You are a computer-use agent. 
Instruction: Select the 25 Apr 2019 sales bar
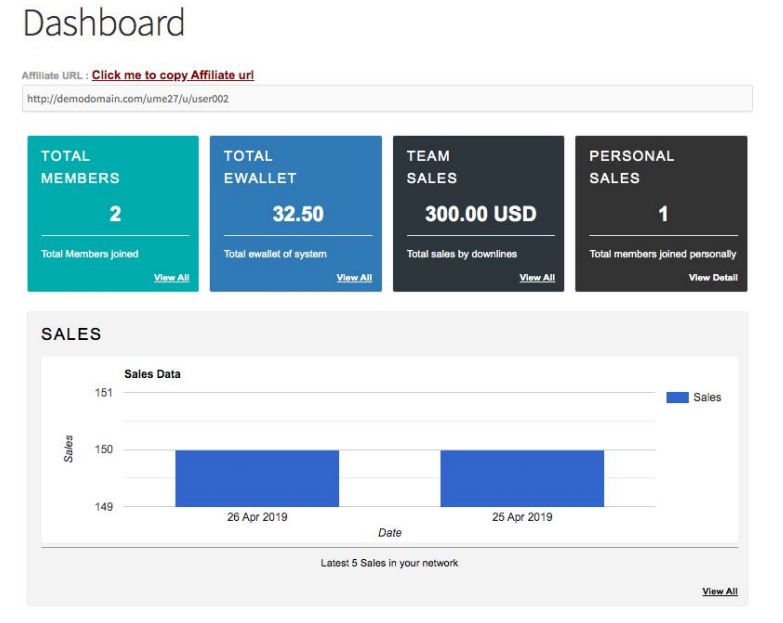522,478
